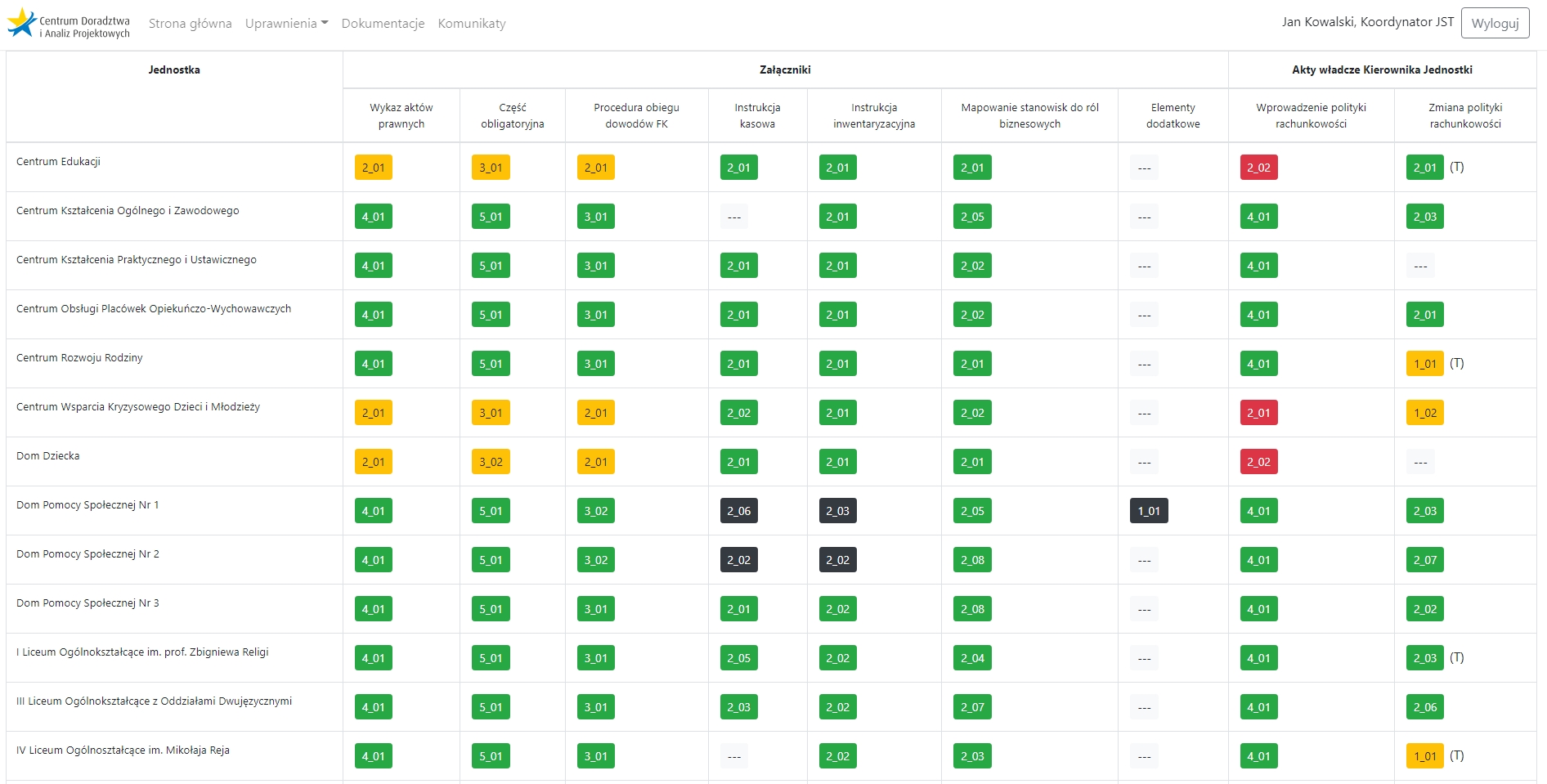The height and width of the screenshot is (784, 1547).
Task: Open yellow 1_01 badge for IV Liceum
Action: (1425, 756)
